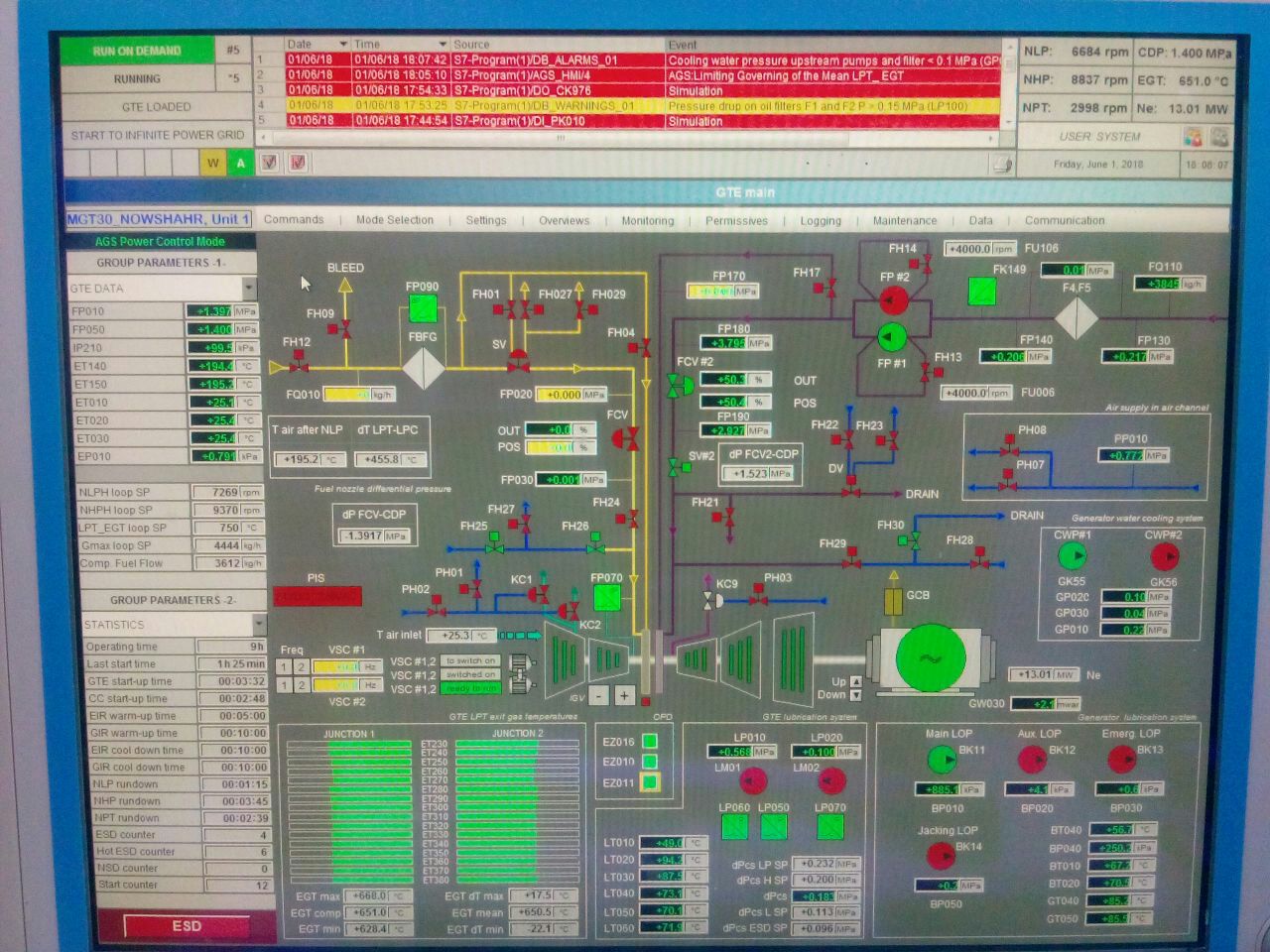Open the Date column filter arrow
Screen dimensions: 1270x952
click(343, 45)
